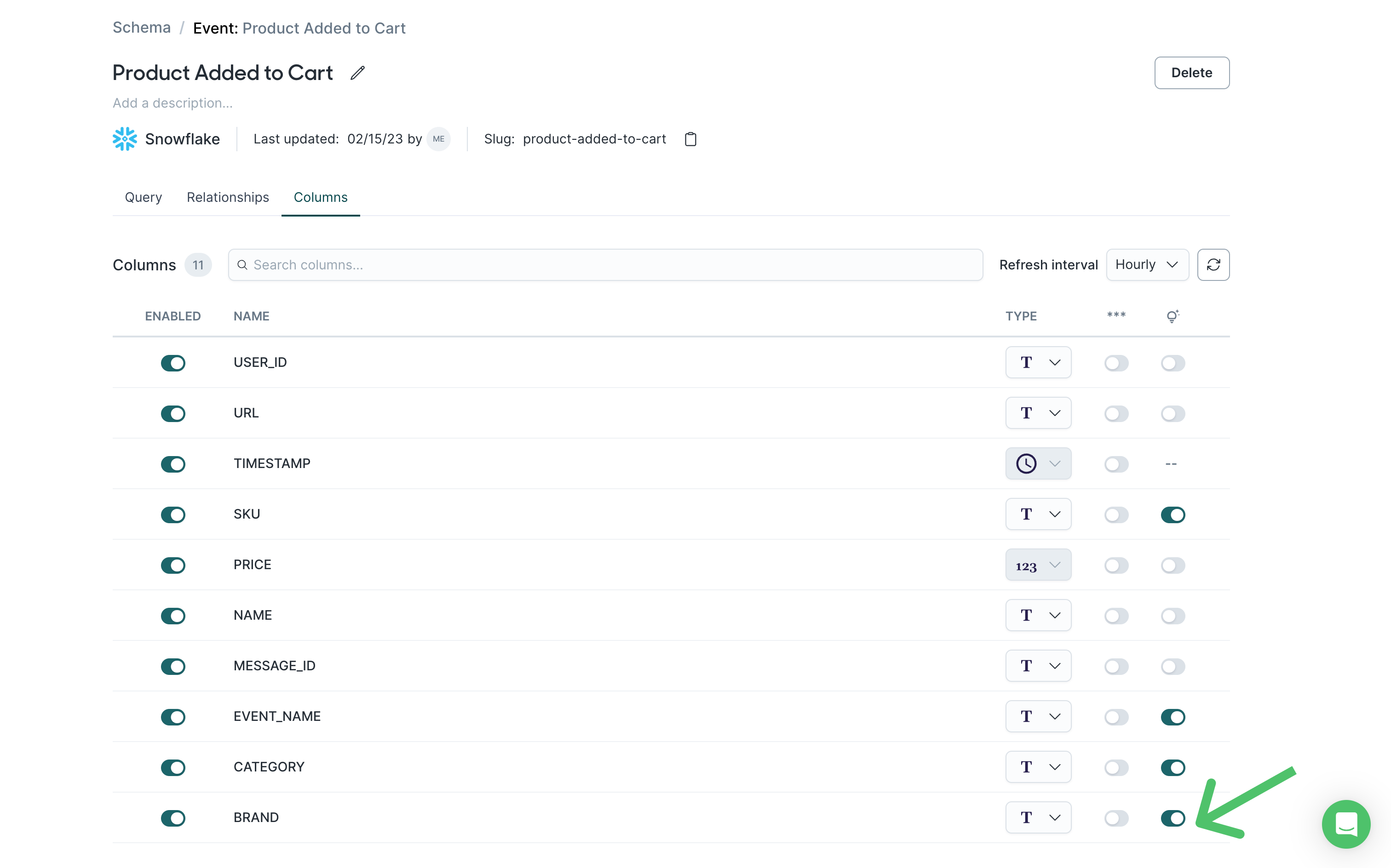Viewport: 1391px width, 868px height.
Task: Switch to the Relationships tab
Action: (x=228, y=197)
